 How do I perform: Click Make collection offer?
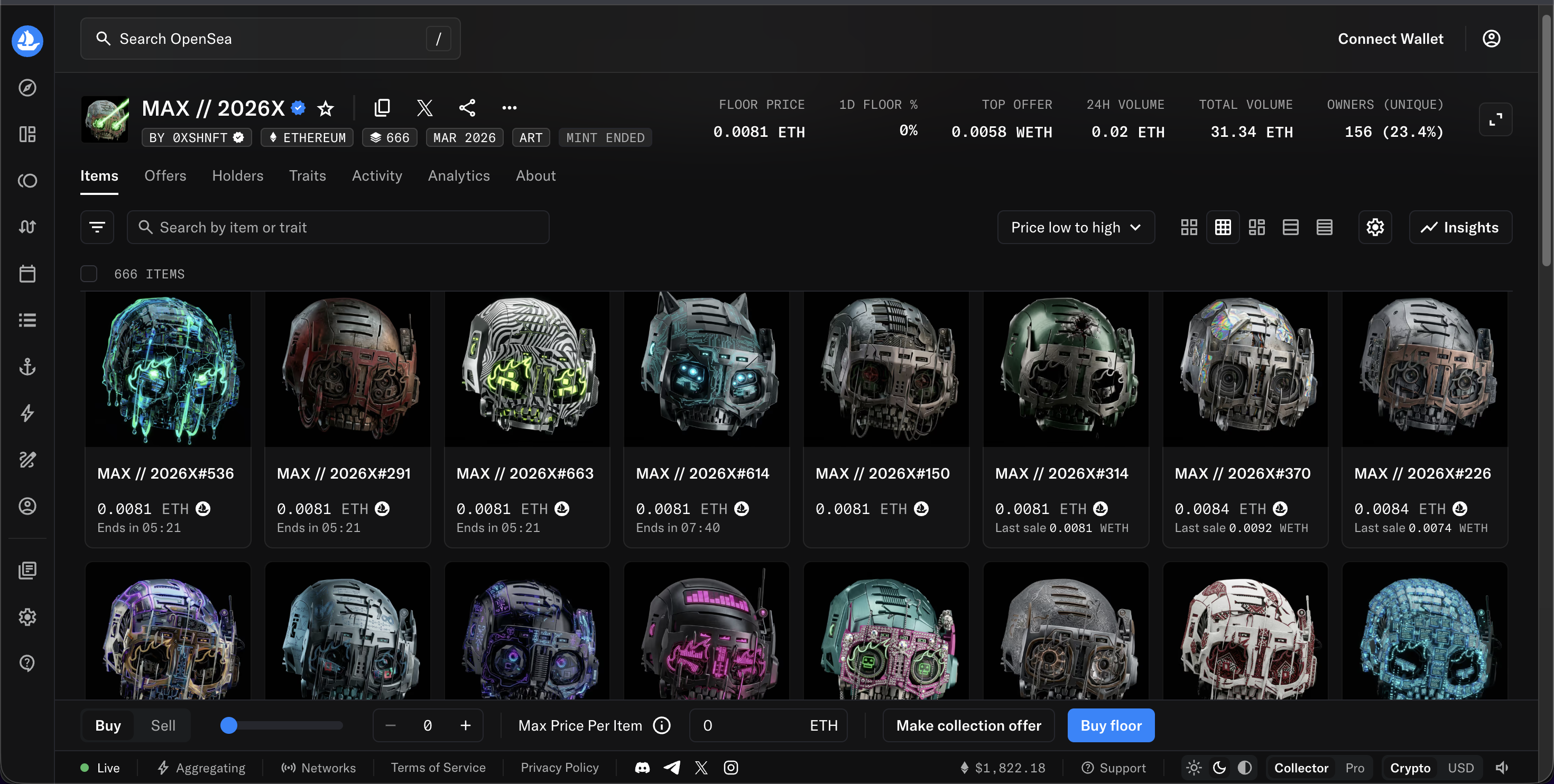(x=969, y=725)
